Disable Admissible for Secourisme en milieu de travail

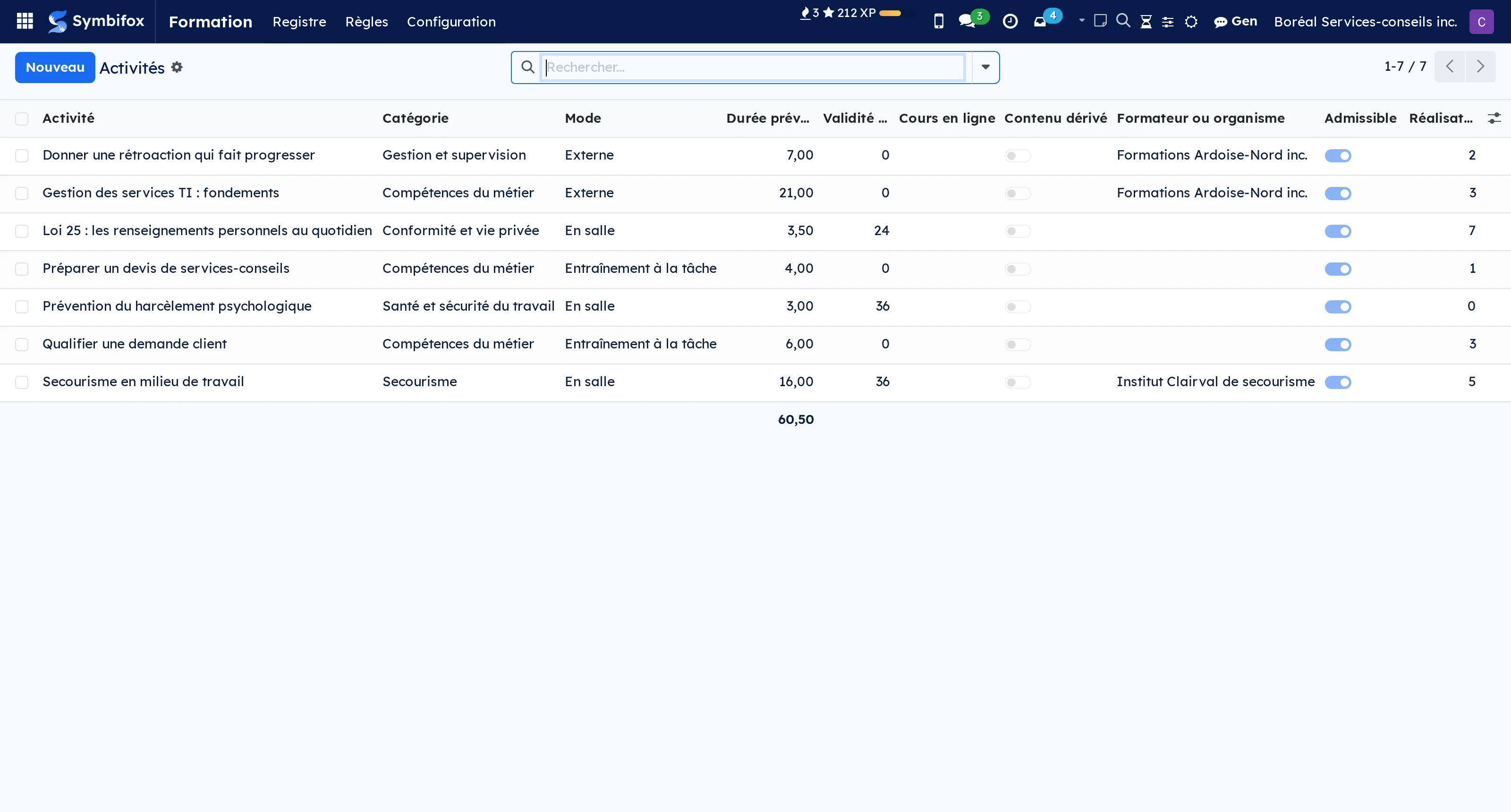click(x=1338, y=382)
